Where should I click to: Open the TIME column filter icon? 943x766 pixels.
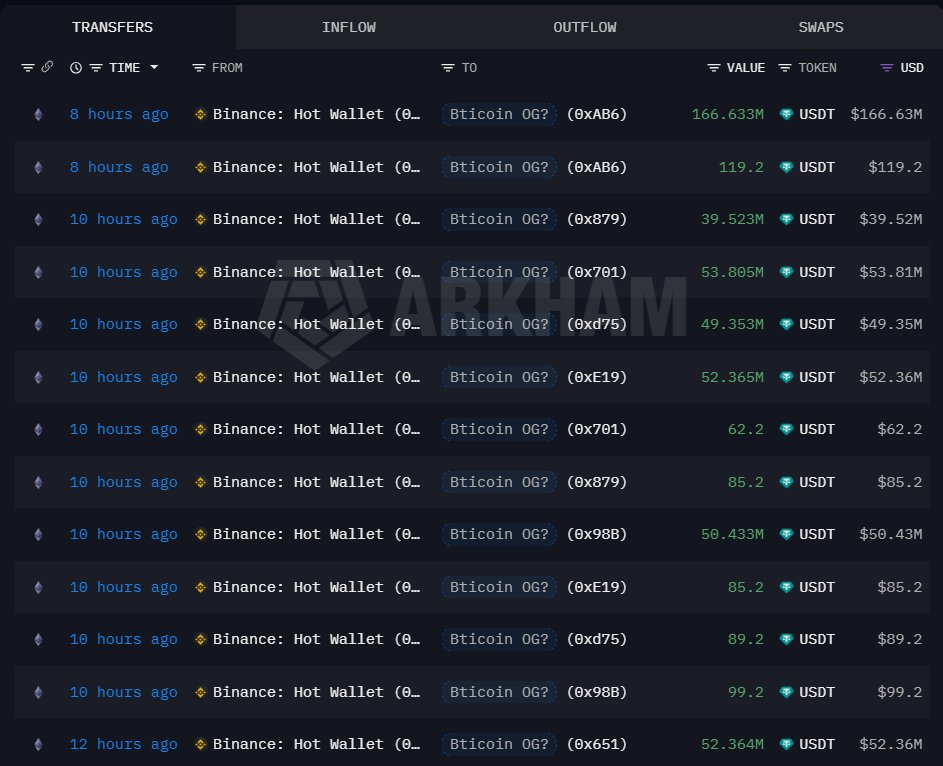[x=96, y=68]
